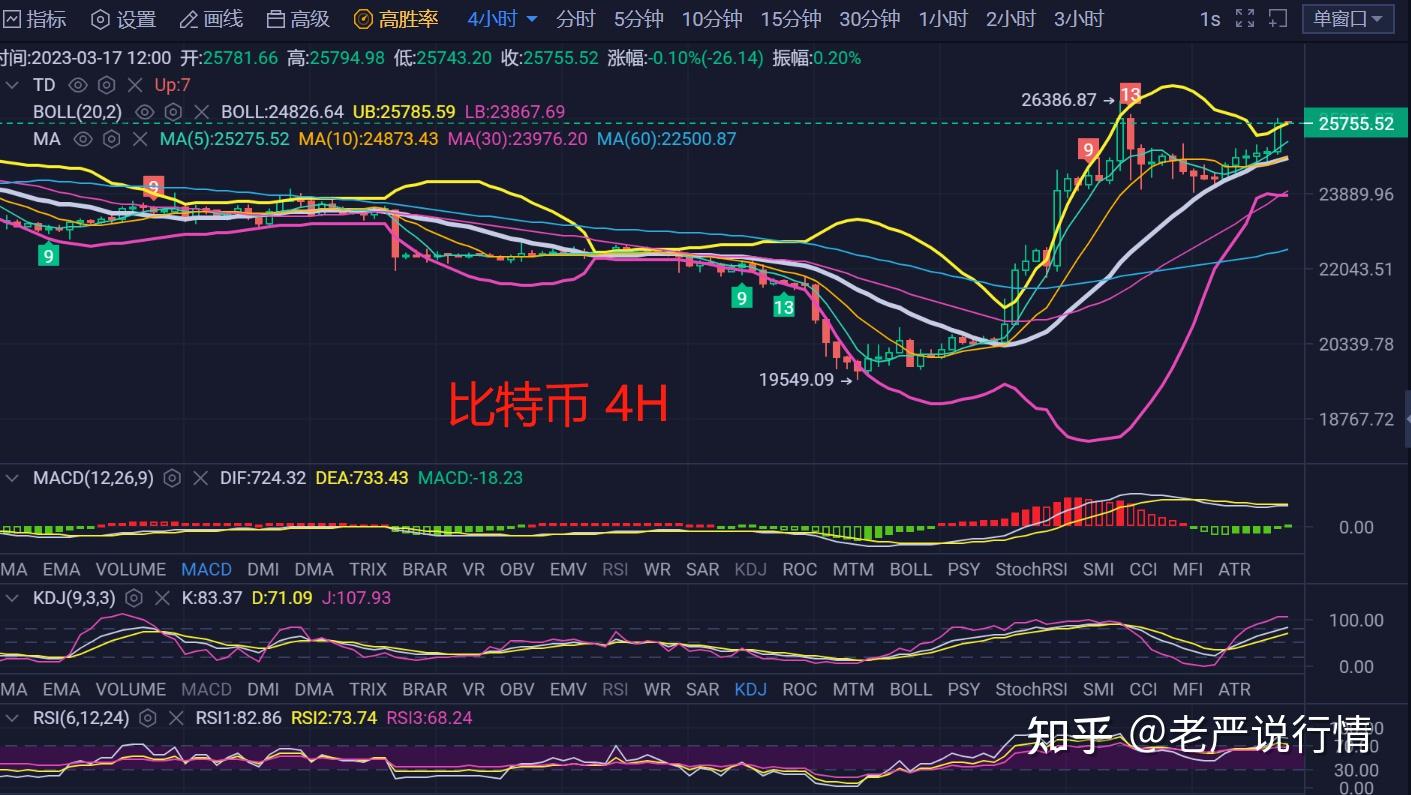This screenshot has width=1411, height=795.
Task: Remove MACD(12,26,9) using its X button
Action: 199,478
